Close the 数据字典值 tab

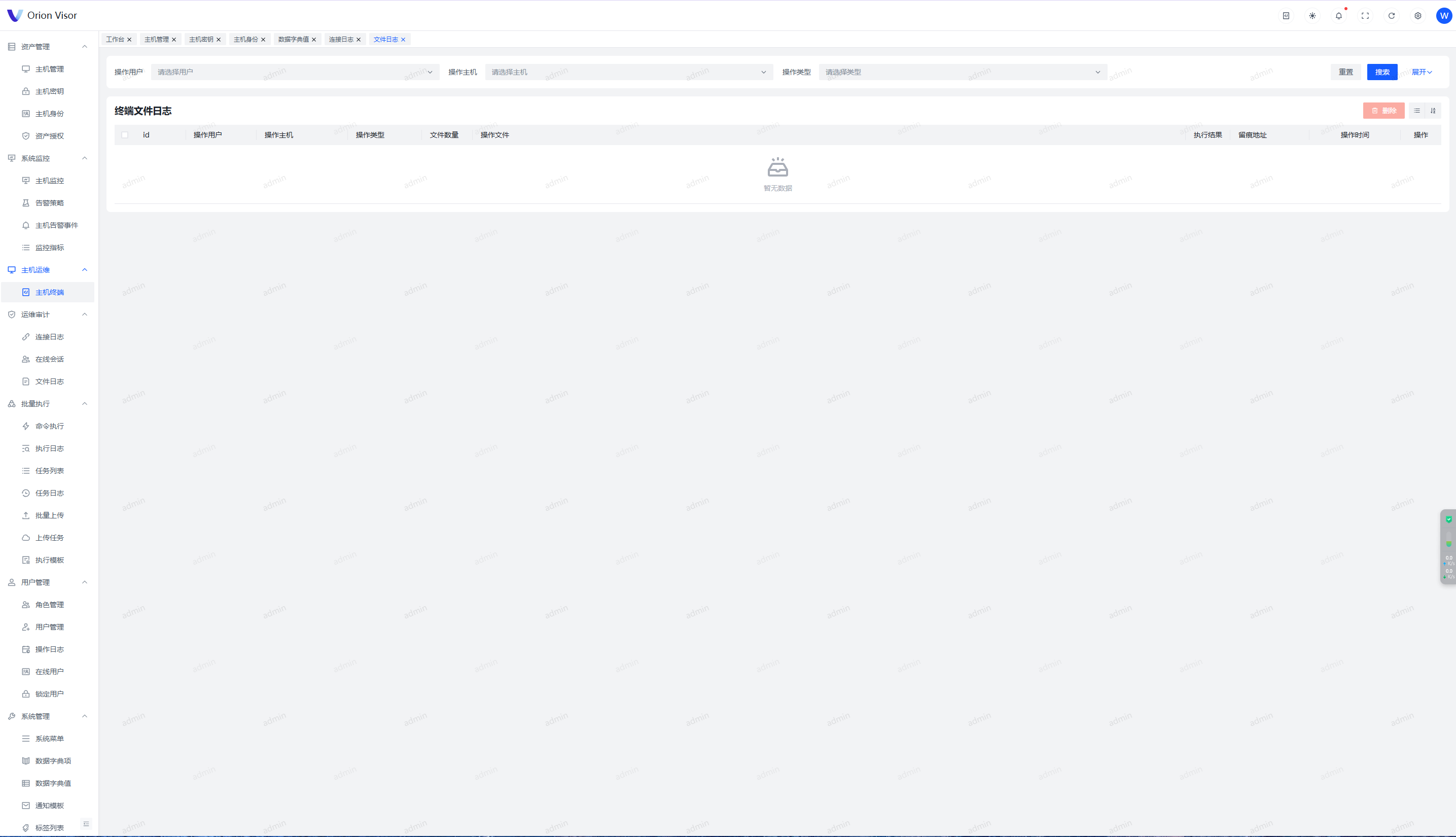(x=314, y=40)
